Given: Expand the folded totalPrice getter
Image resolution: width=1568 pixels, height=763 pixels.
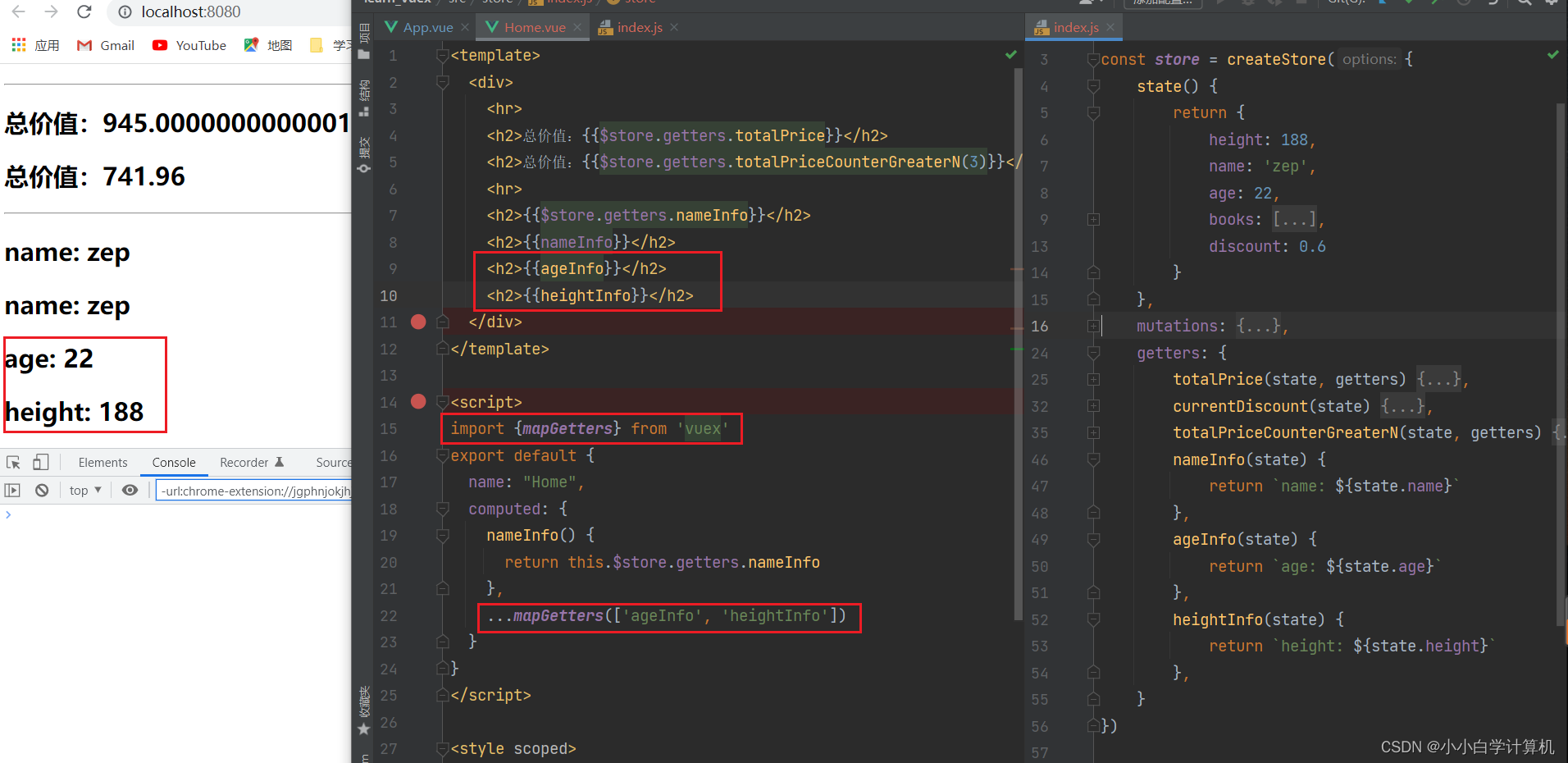Looking at the screenshot, I should (x=1093, y=380).
